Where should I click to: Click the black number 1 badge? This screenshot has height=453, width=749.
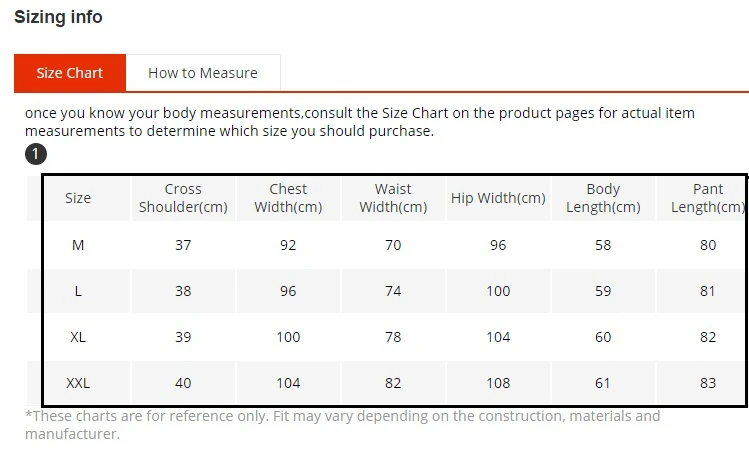click(36, 154)
